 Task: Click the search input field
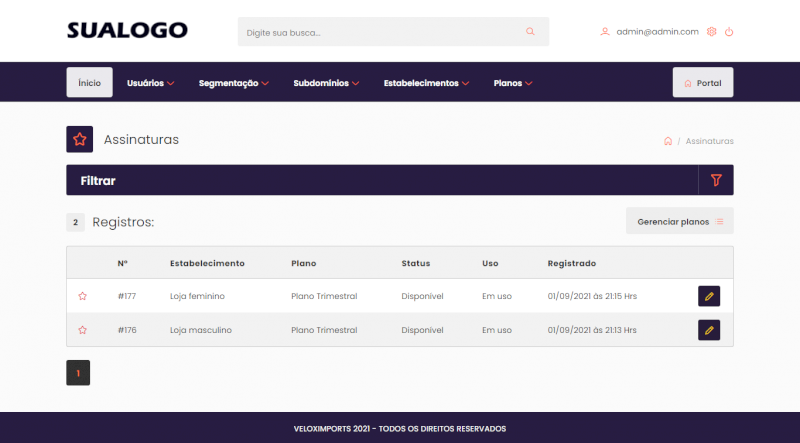[x=380, y=32]
